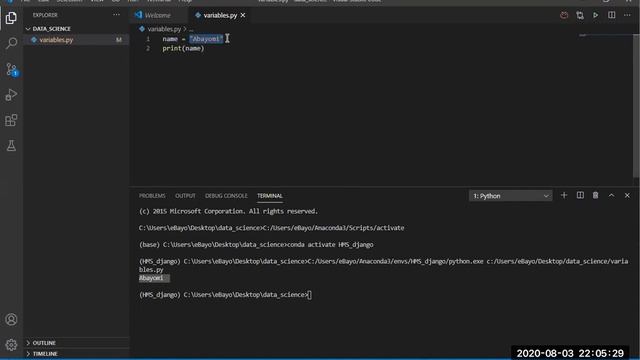This screenshot has width=640, height=360.
Task: Split the editor to the right
Action: [611, 15]
